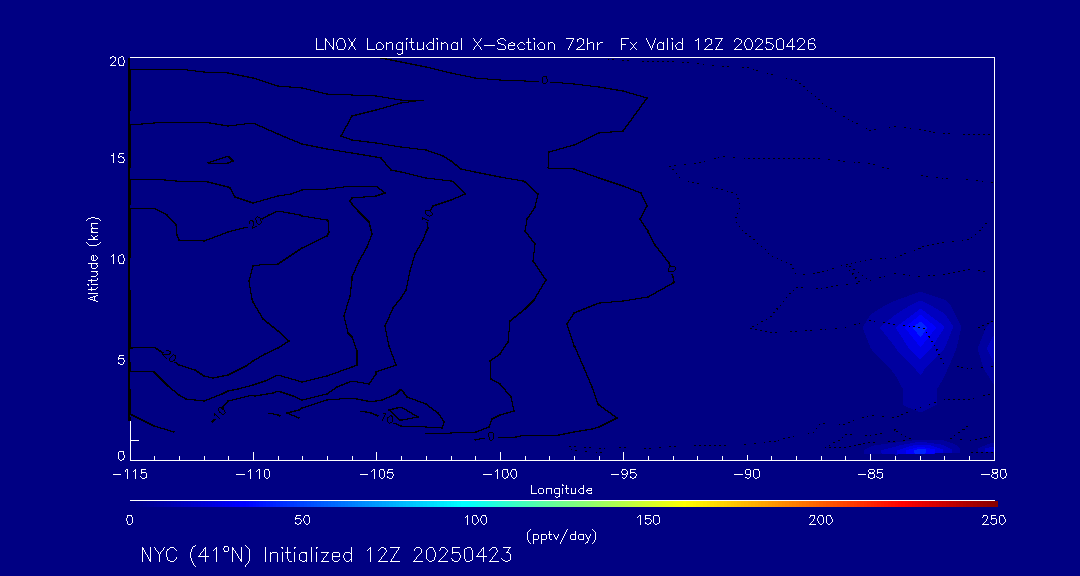This screenshot has height=576, width=1080.
Task: Select the altitude tick label 5
Action: point(119,359)
